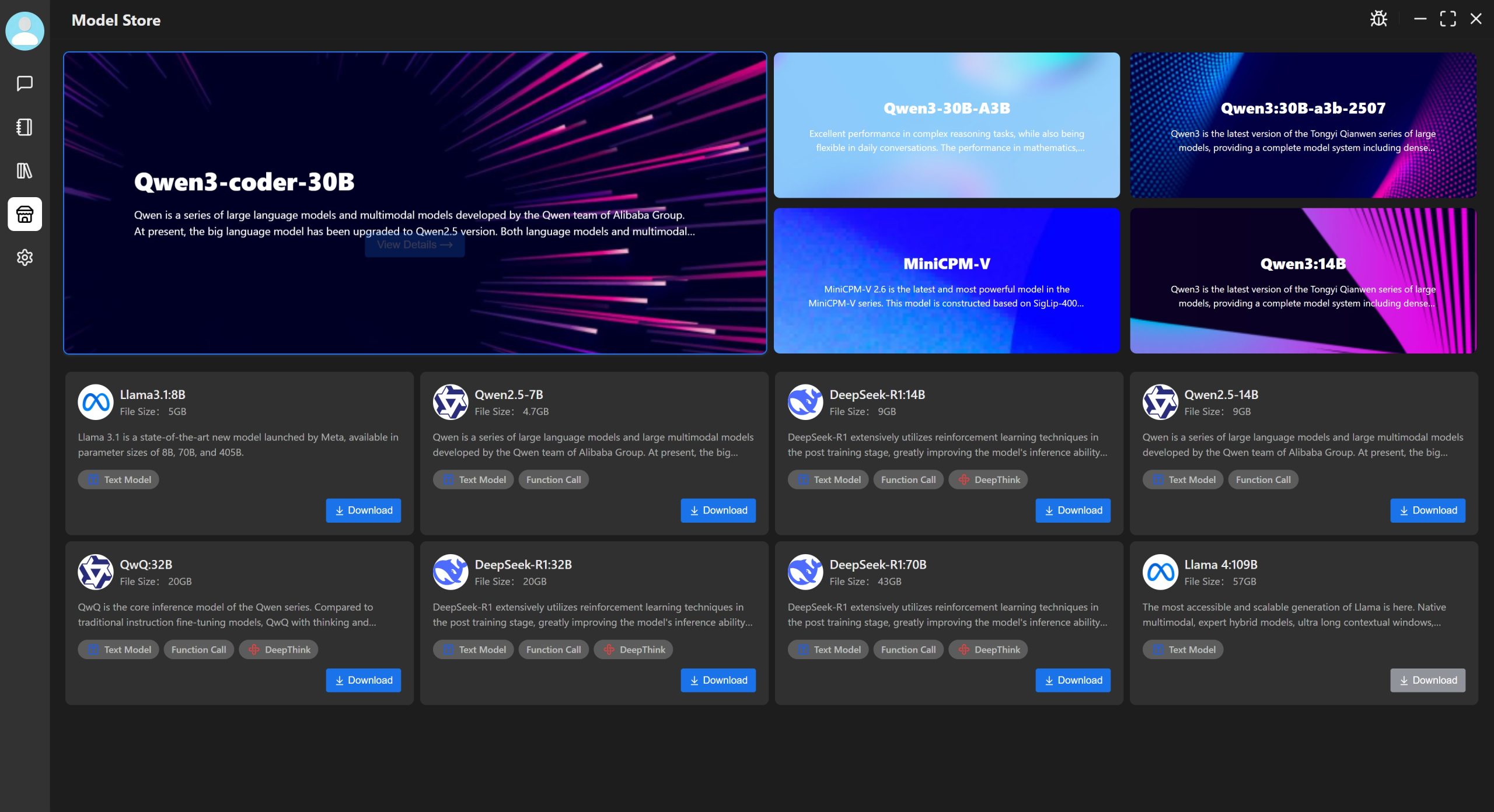Download the DeepSeek-R1:14B model
The image size is (1494, 812).
1073,510
